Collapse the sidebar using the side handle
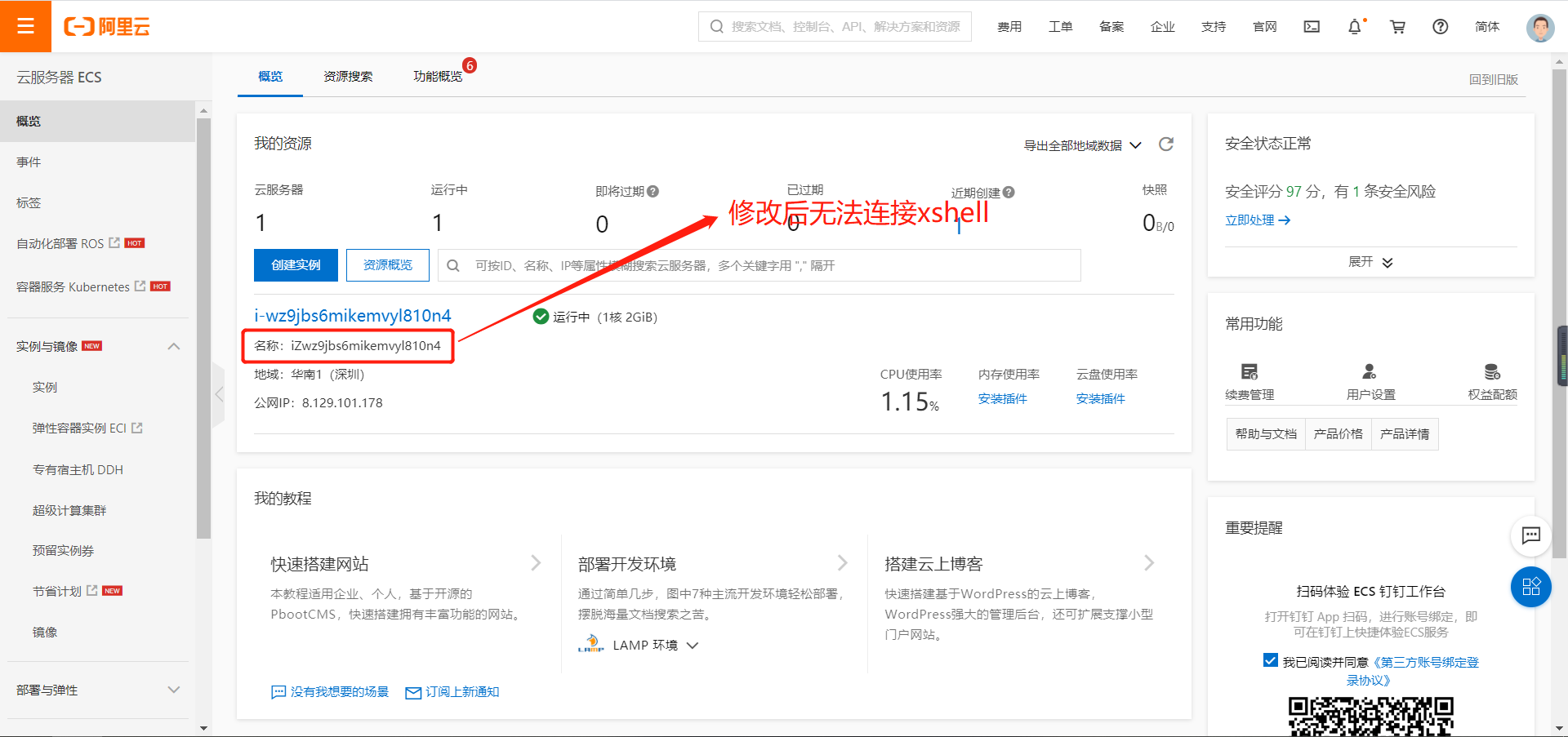This screenshot has width=1568, height=737. click(219, 394)
